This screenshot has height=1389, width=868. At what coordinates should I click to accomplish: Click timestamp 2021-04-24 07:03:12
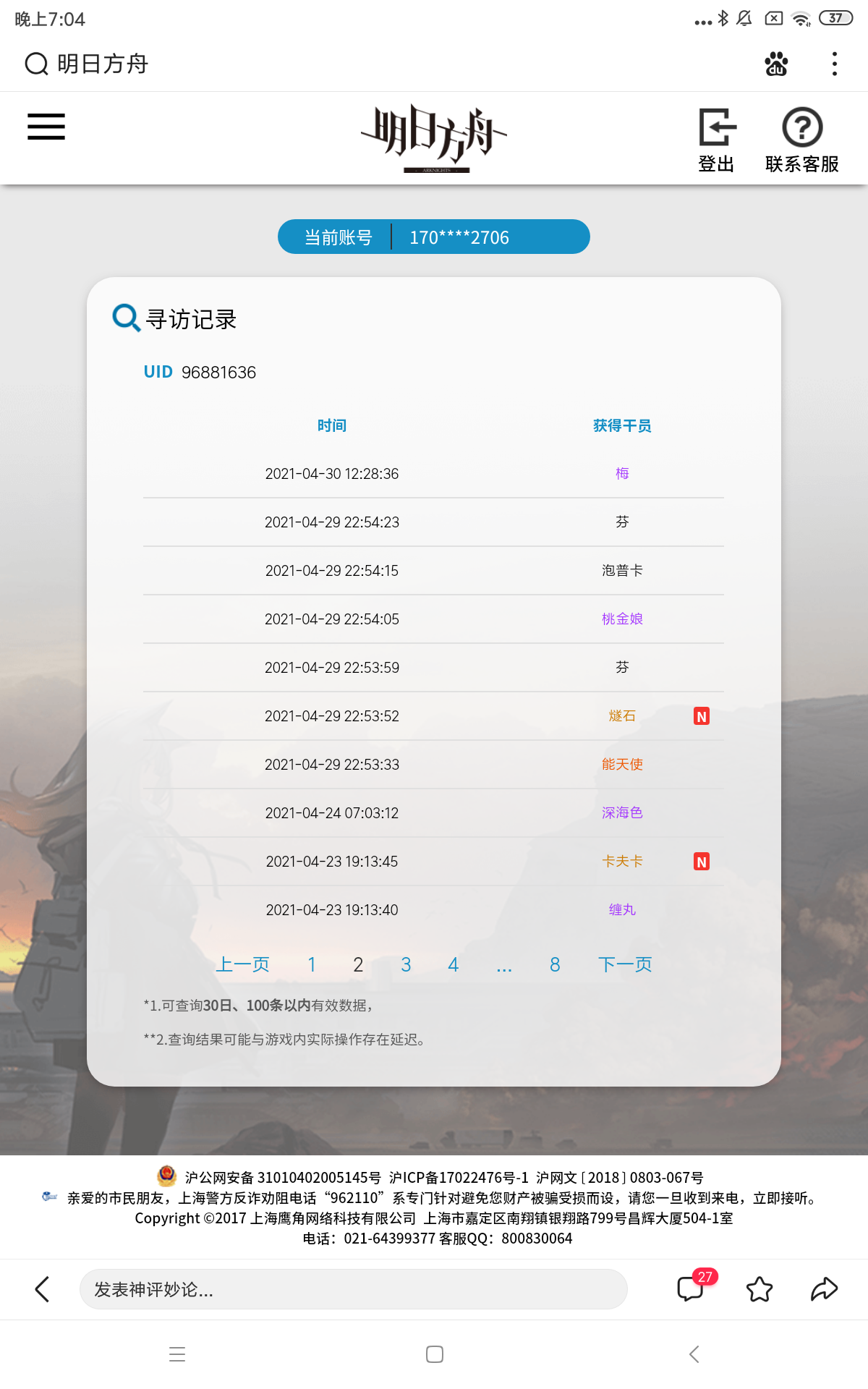click(332, 812)
